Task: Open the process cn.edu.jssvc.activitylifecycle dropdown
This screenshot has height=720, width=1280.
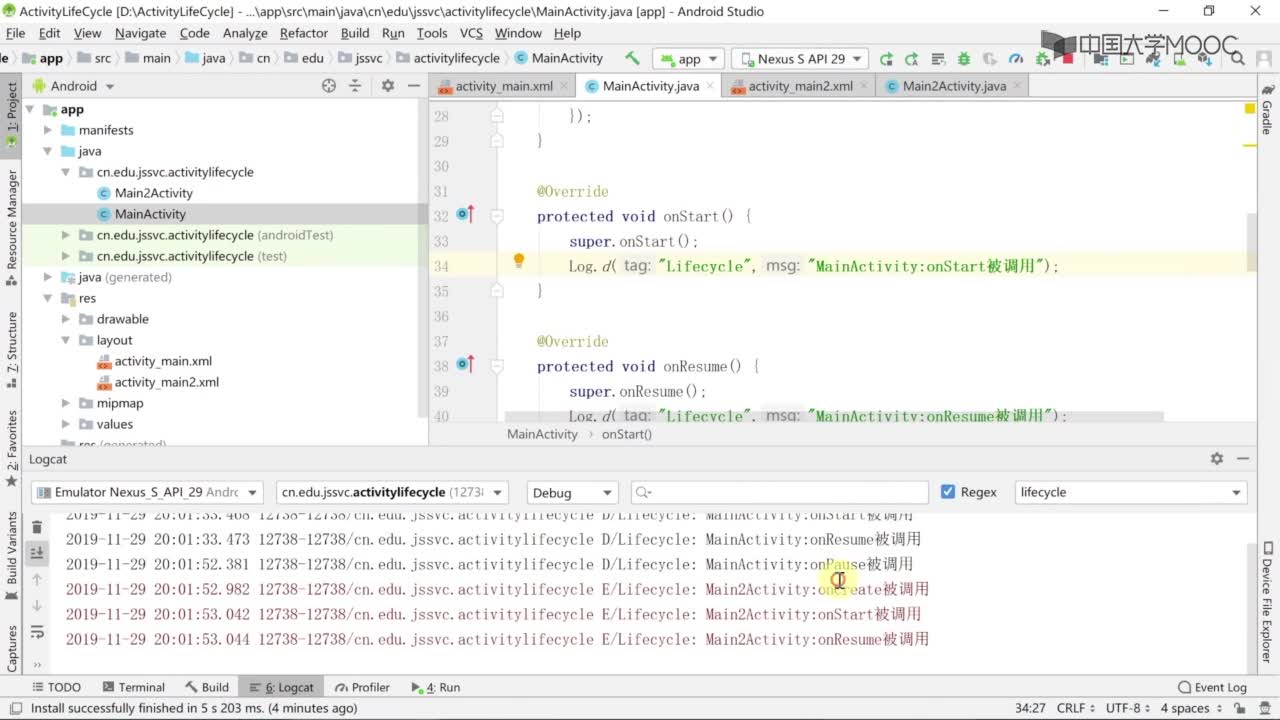Action: (392, 492)
